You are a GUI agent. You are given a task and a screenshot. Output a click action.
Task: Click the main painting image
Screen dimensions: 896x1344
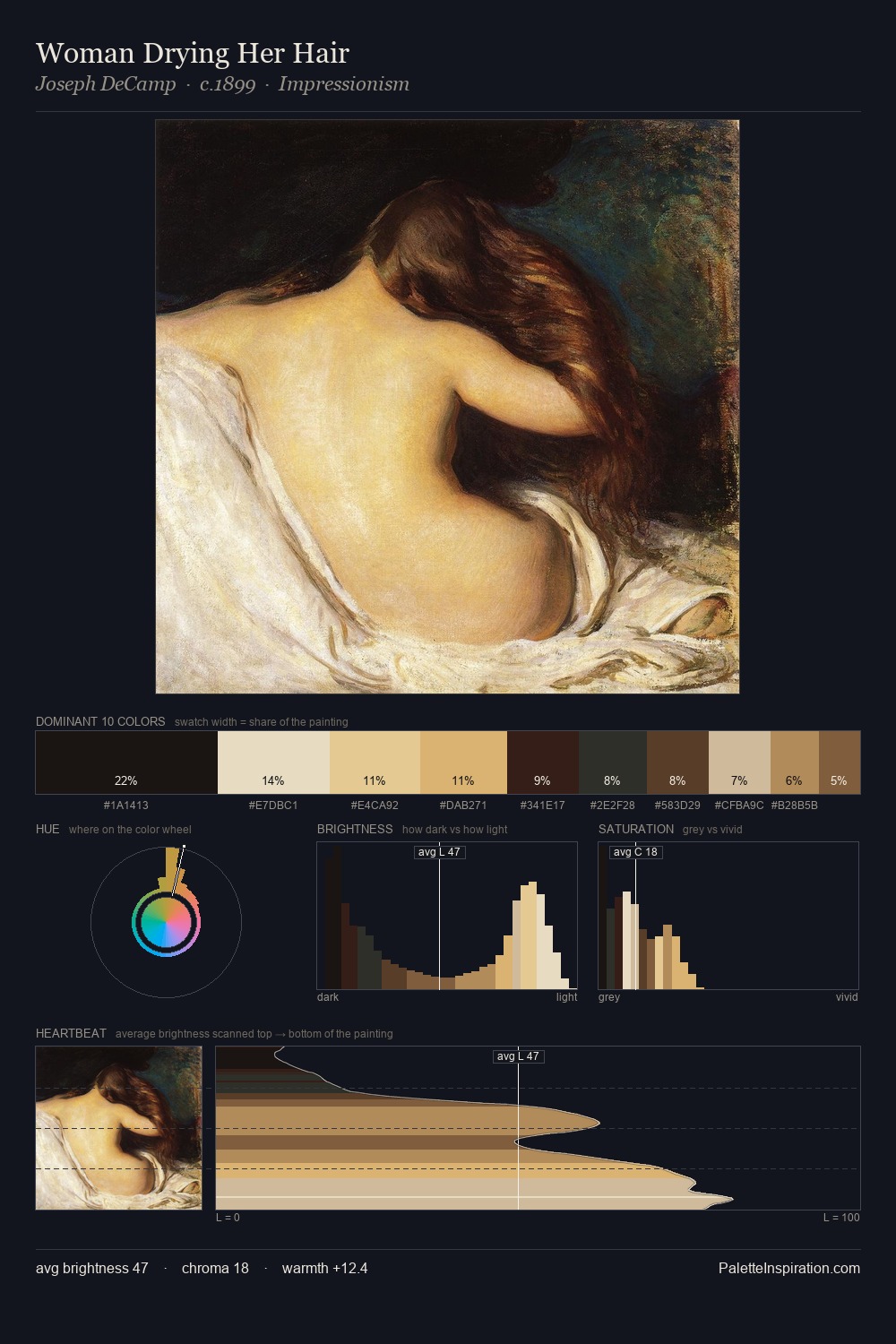447,407
